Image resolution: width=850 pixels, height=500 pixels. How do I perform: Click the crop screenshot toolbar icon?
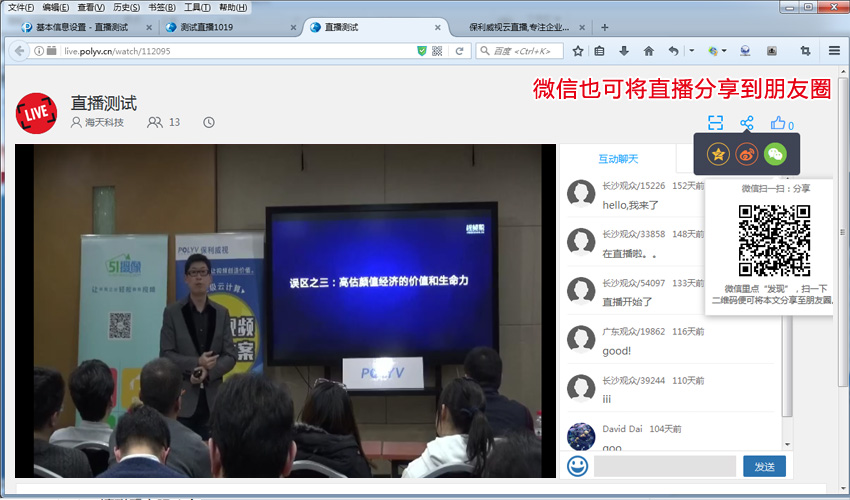805,51
